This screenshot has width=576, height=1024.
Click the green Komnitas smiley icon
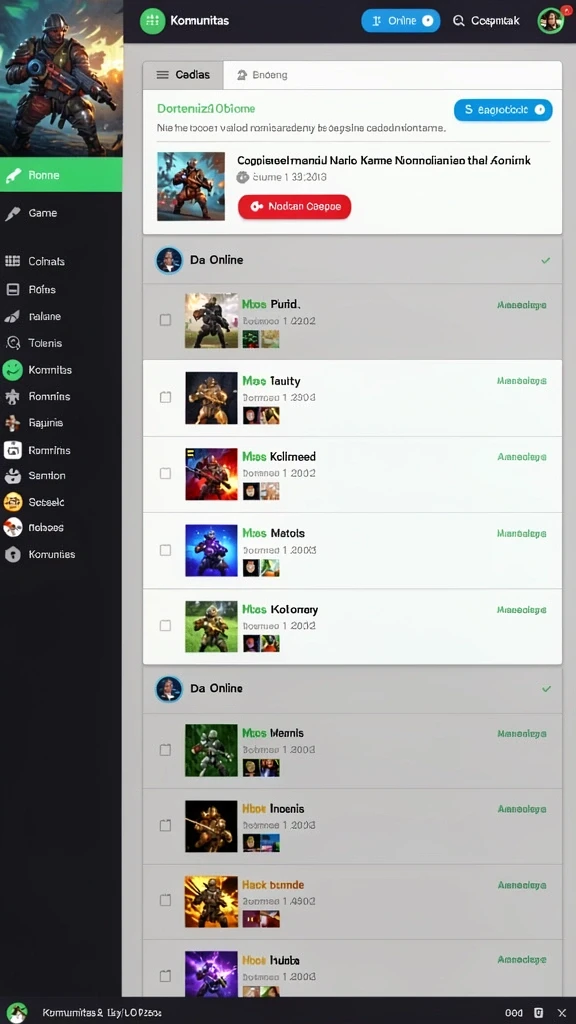pos(12,370)
